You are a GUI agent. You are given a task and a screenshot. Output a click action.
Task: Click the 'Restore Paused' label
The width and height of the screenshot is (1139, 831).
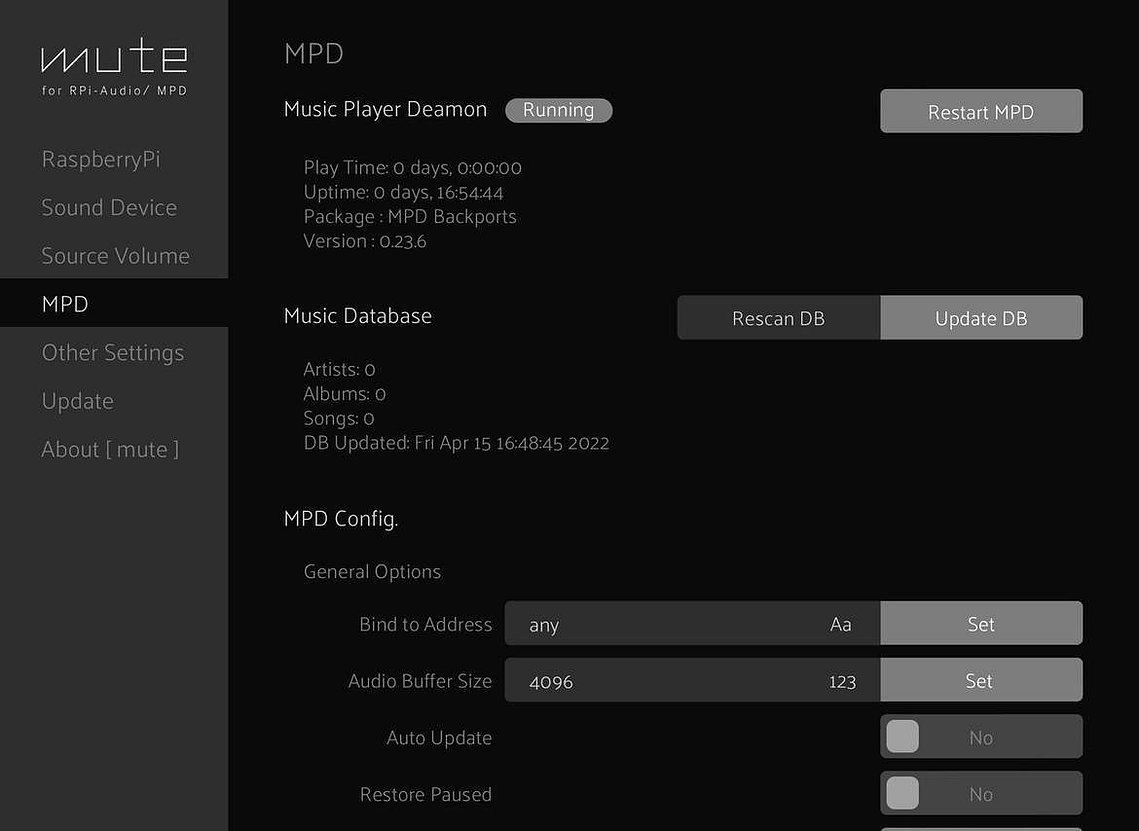[426, 794]
